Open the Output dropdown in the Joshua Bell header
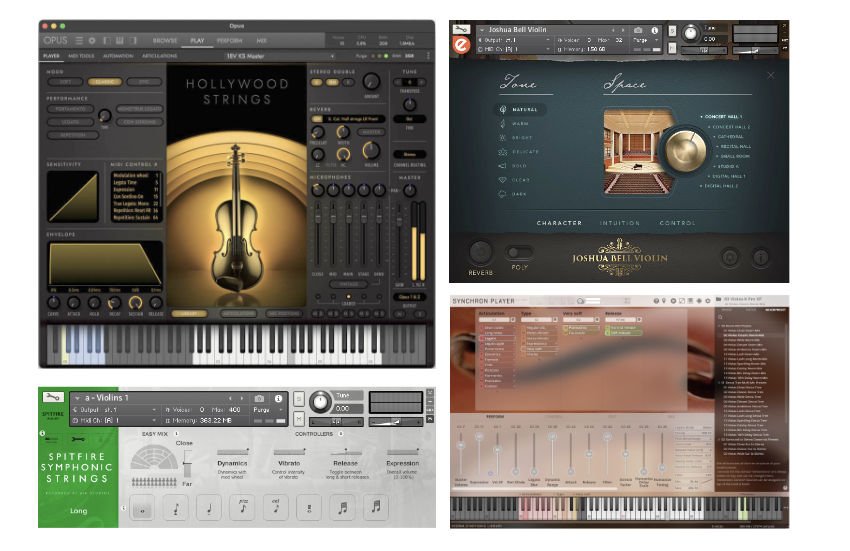 (514, 40)
